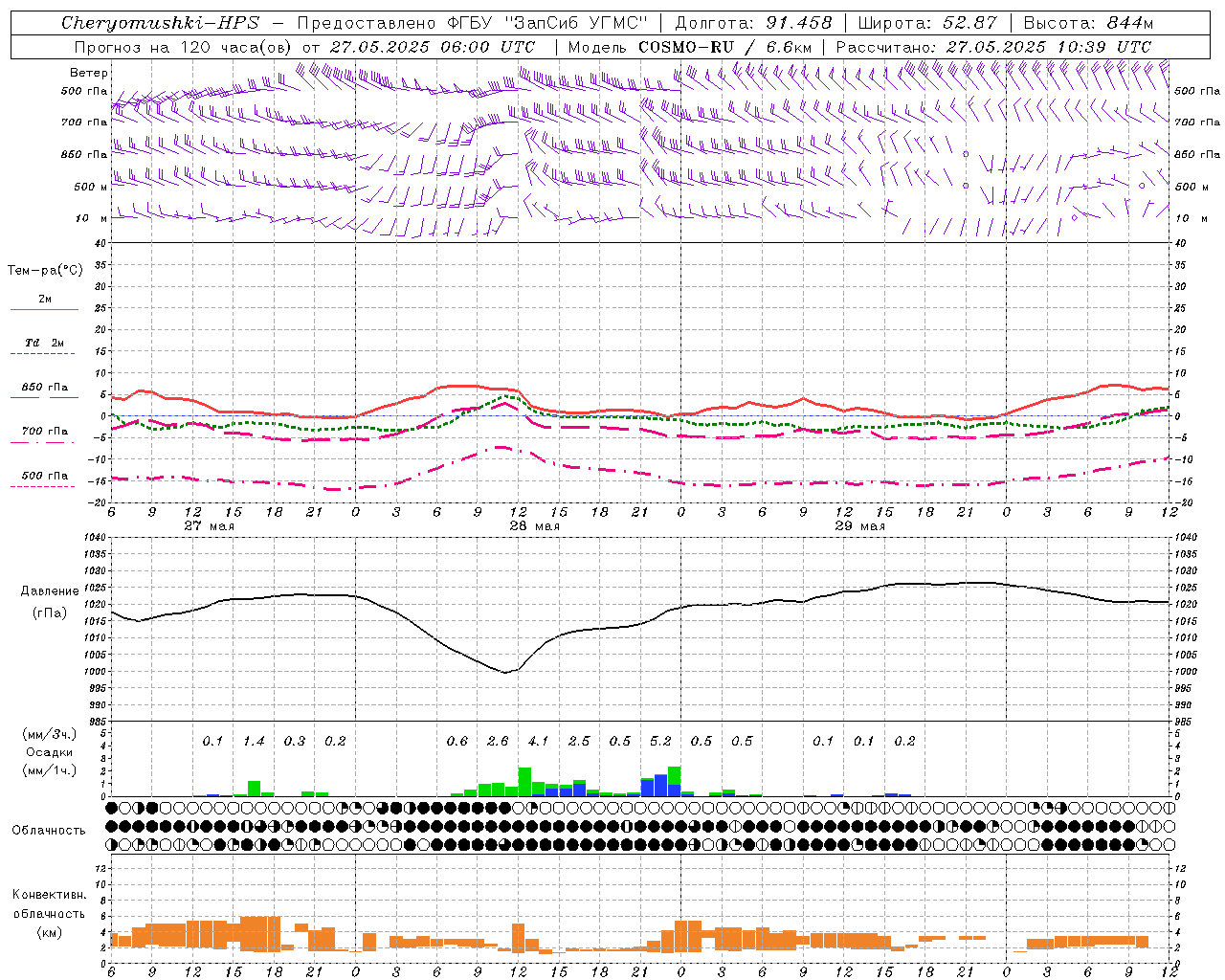The width and height of the screenshot is (1225, 980).
Task: Click the forecast header Прогноз на 120 часа(ов)
Action: 184,47
